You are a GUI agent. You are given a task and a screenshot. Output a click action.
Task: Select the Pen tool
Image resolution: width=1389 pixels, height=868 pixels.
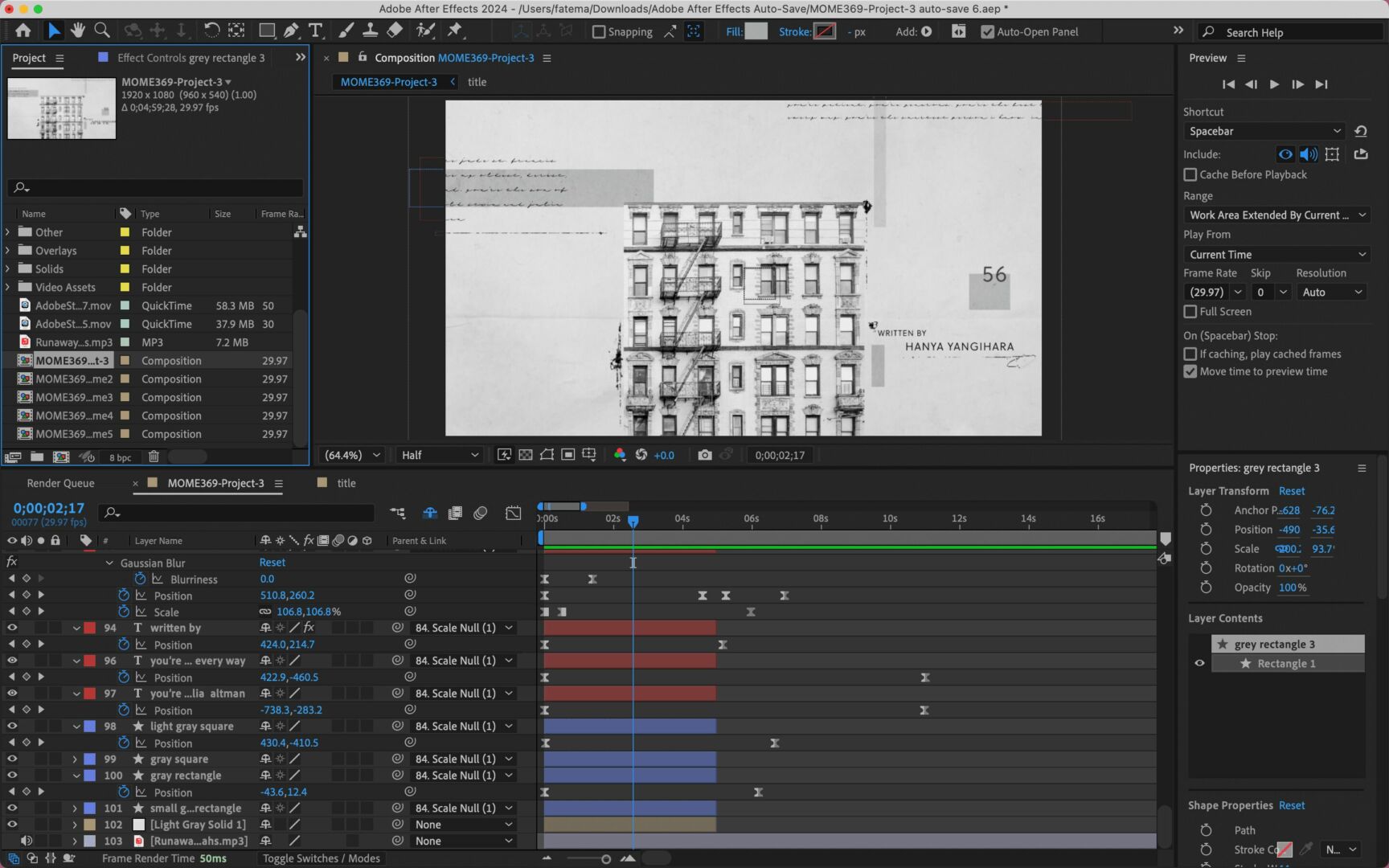click(291, 31)
